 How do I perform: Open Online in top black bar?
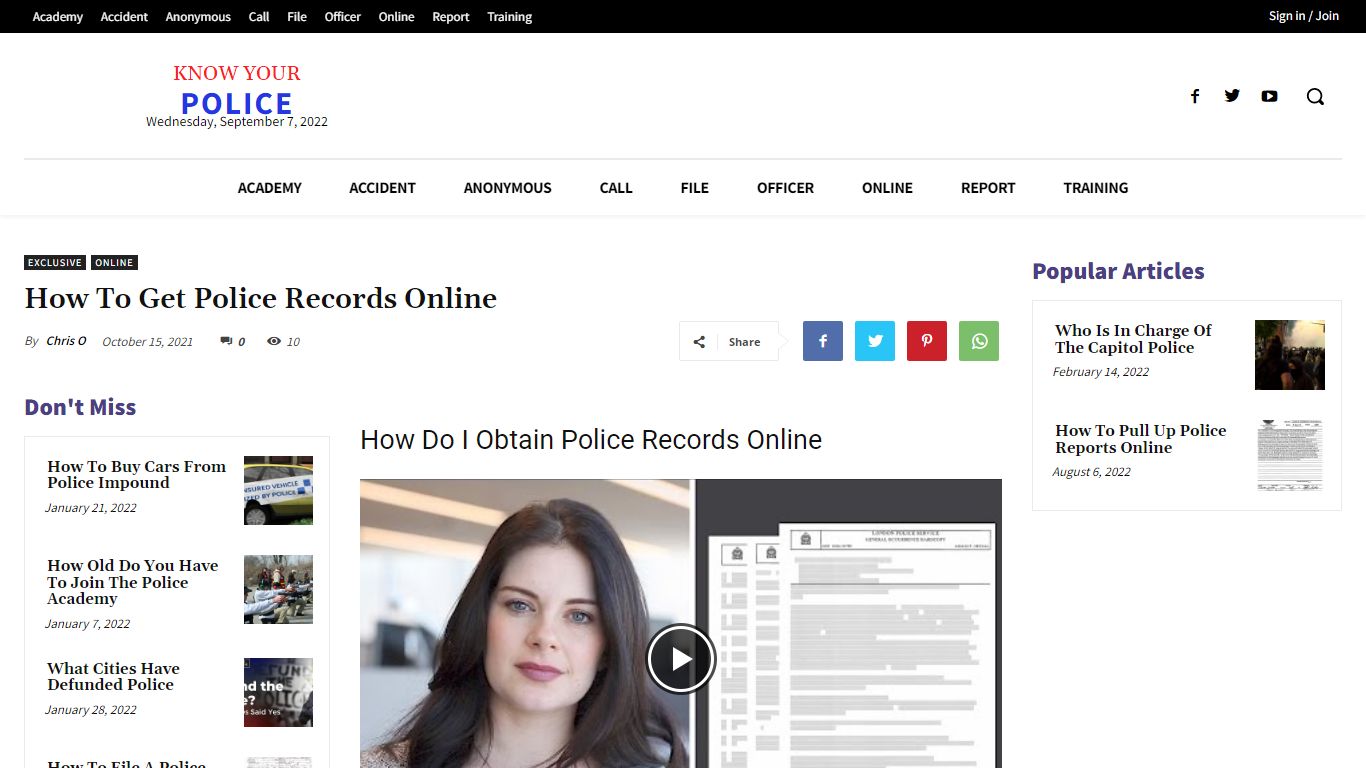[396, 17]
